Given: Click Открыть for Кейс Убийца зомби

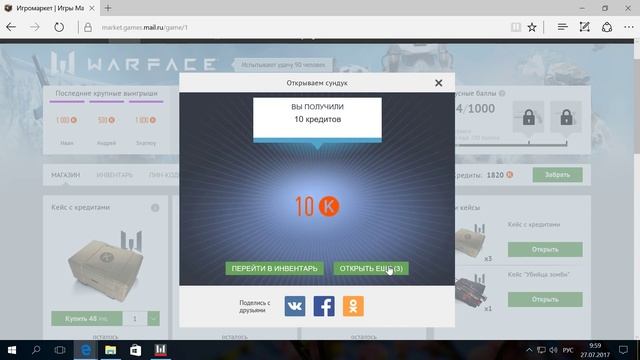Looking at the screenshot, I should pos(545,299).
